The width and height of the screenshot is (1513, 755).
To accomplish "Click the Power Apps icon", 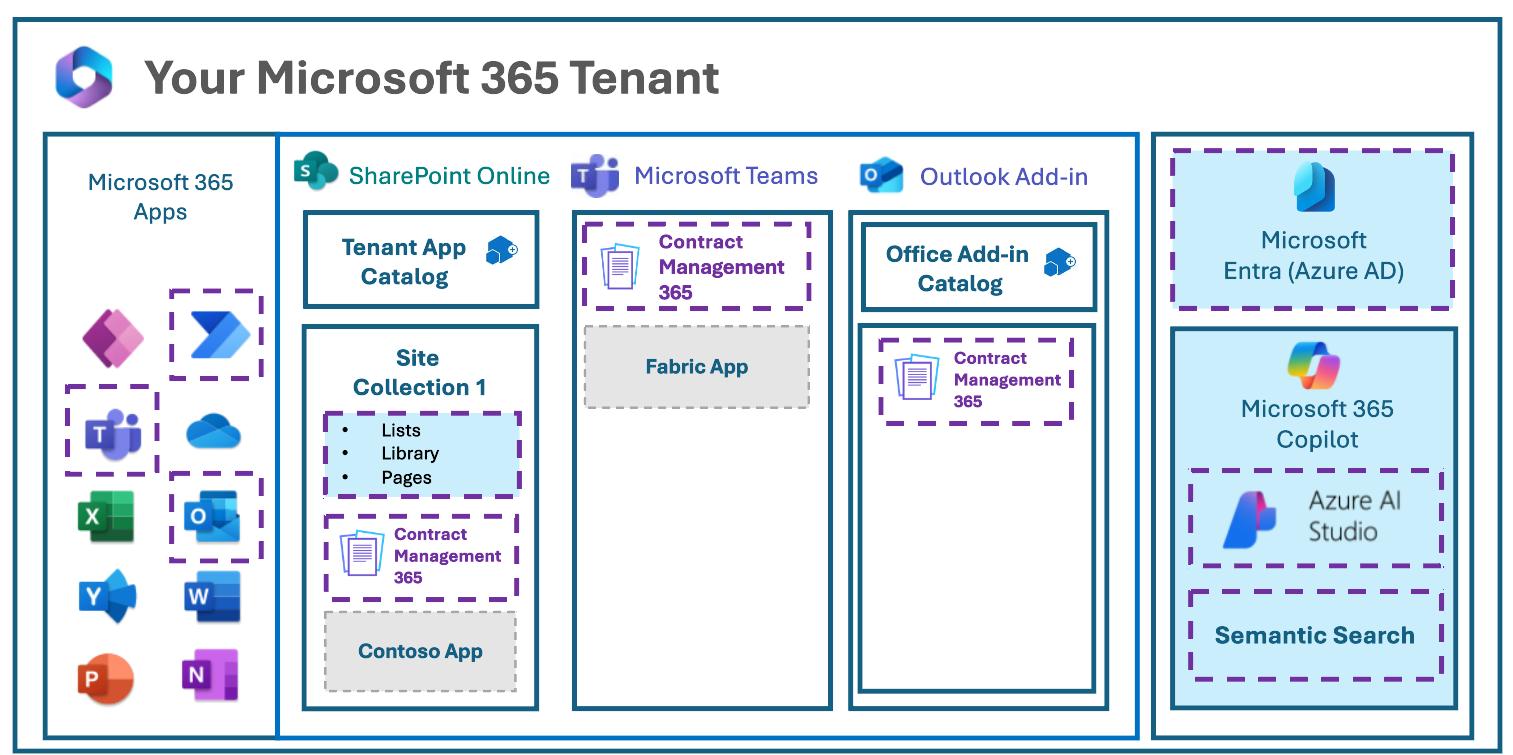I will (112, 337).
